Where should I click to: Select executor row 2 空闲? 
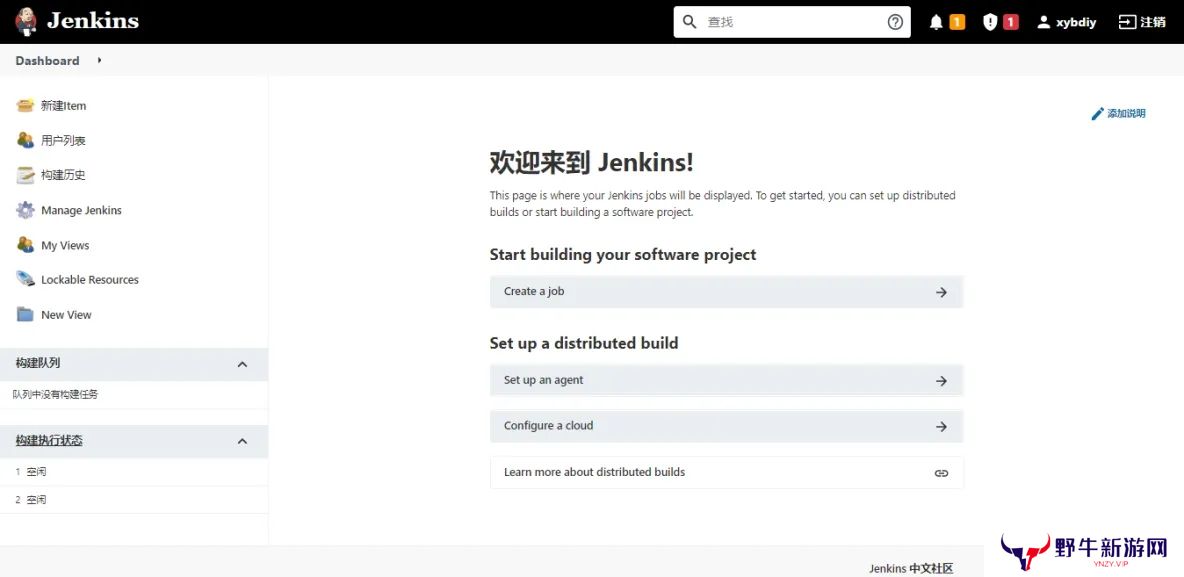click(x=134, y=499)
